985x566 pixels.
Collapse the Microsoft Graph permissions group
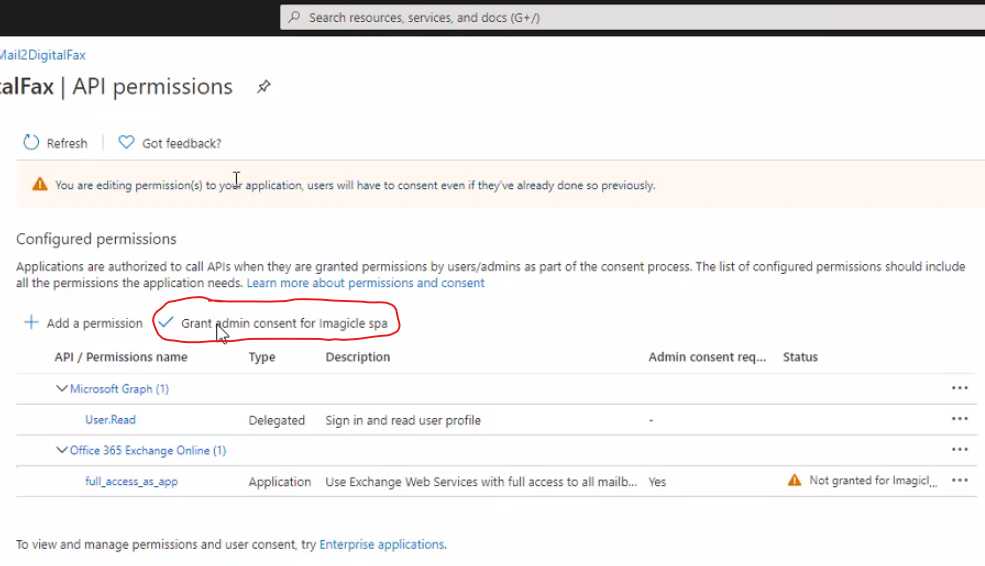(62, 388)
